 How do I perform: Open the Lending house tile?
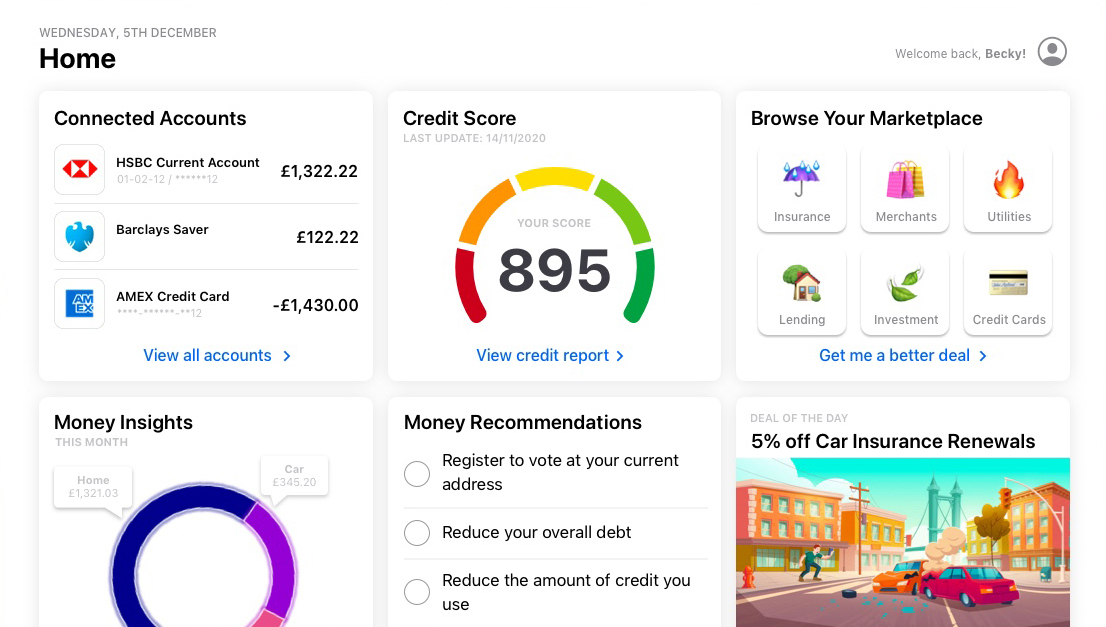(802, 293)
